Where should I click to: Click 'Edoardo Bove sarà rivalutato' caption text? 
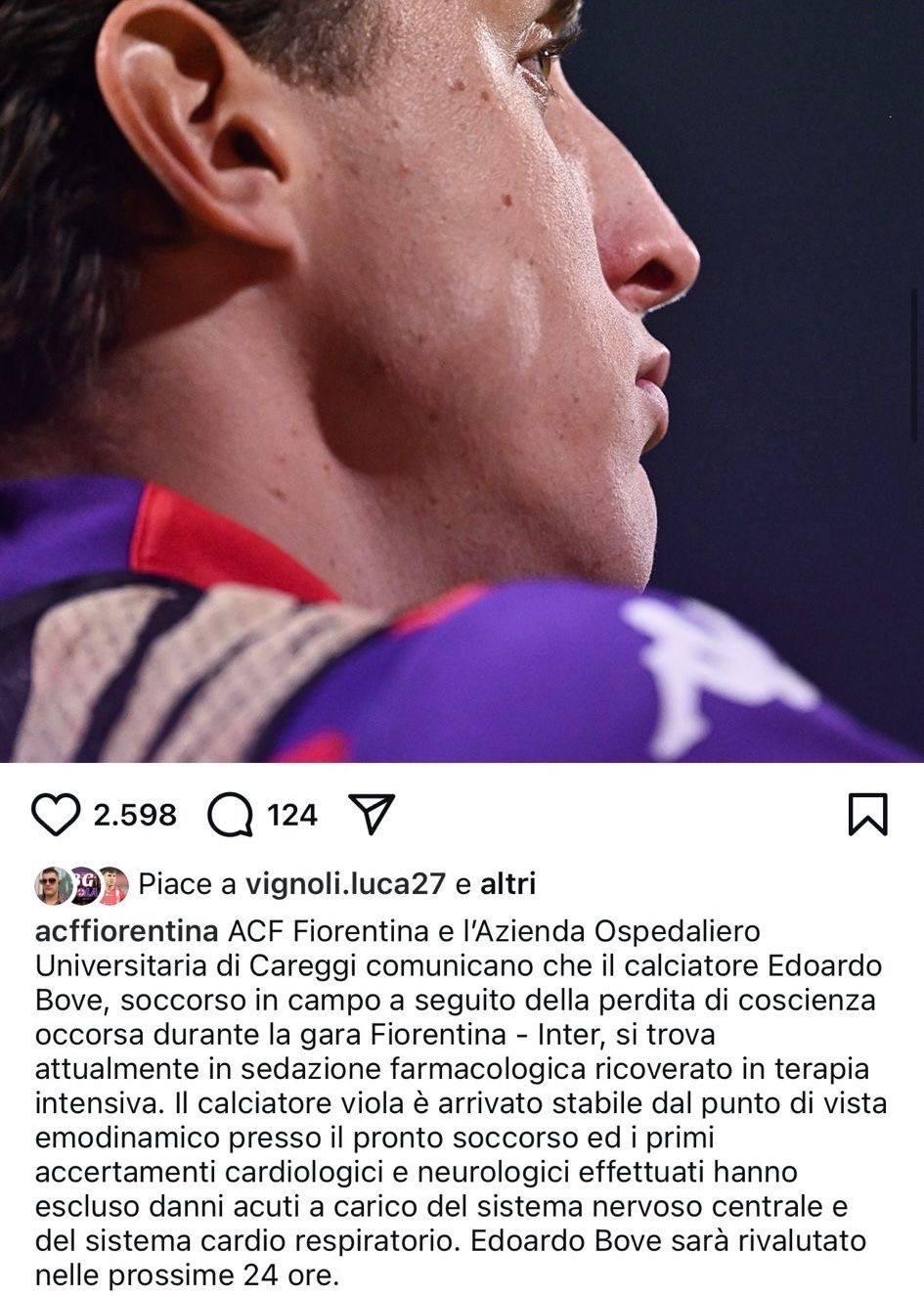668,1240
